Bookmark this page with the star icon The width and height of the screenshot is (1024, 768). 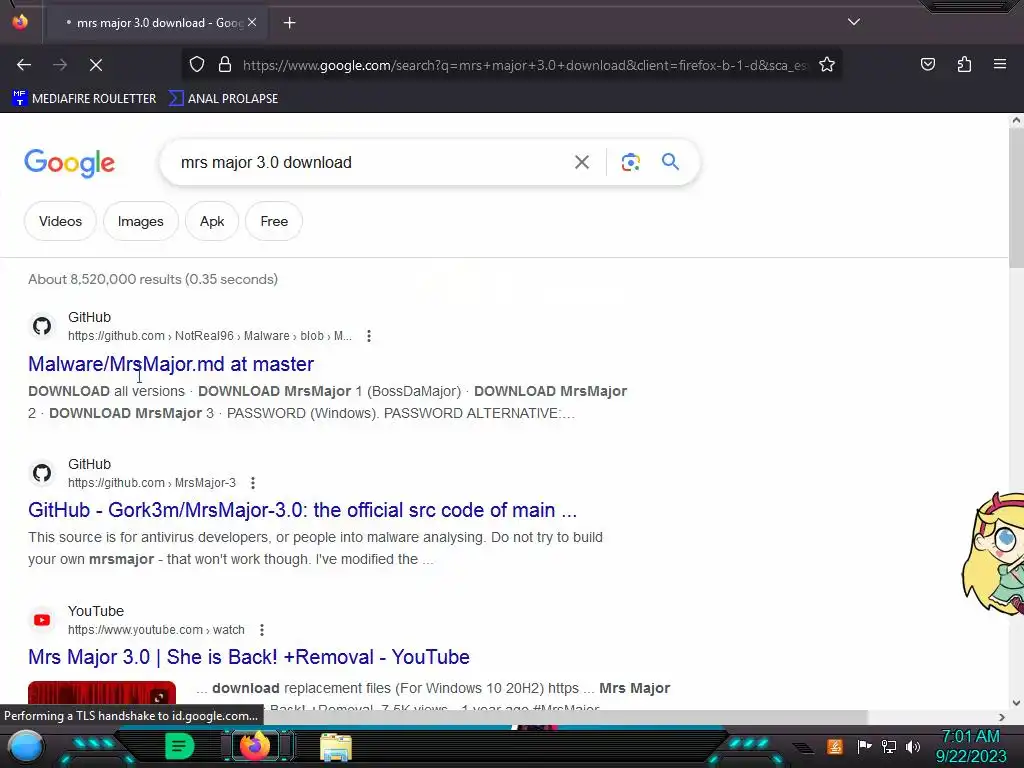click(x=827, y=65)
